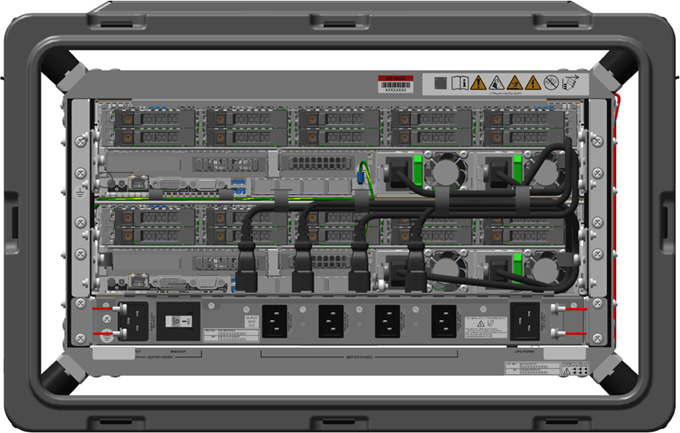Click the UPS POWER label text
Viewport: 680px width, 433px height.
[525, 351]
